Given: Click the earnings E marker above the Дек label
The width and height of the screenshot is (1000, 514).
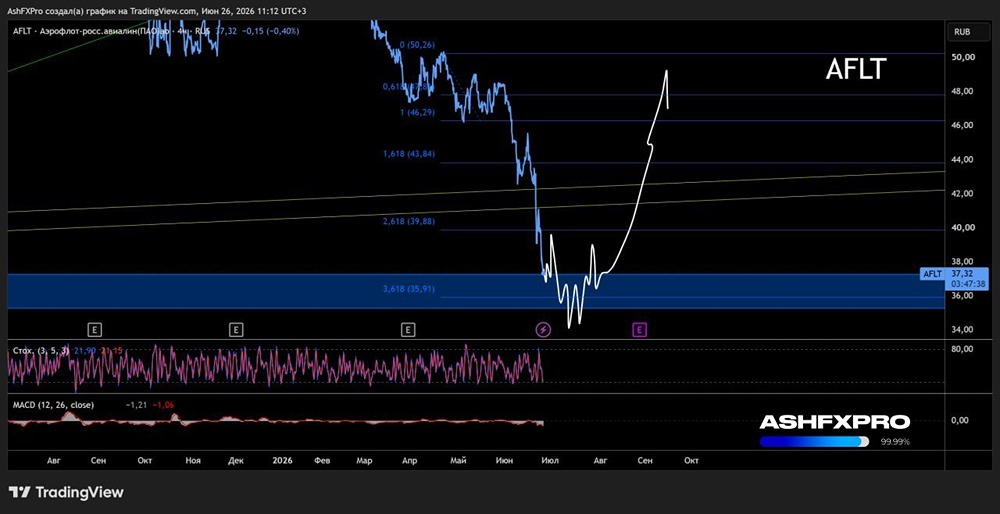Looking at the screenshot, I should 236,330.
